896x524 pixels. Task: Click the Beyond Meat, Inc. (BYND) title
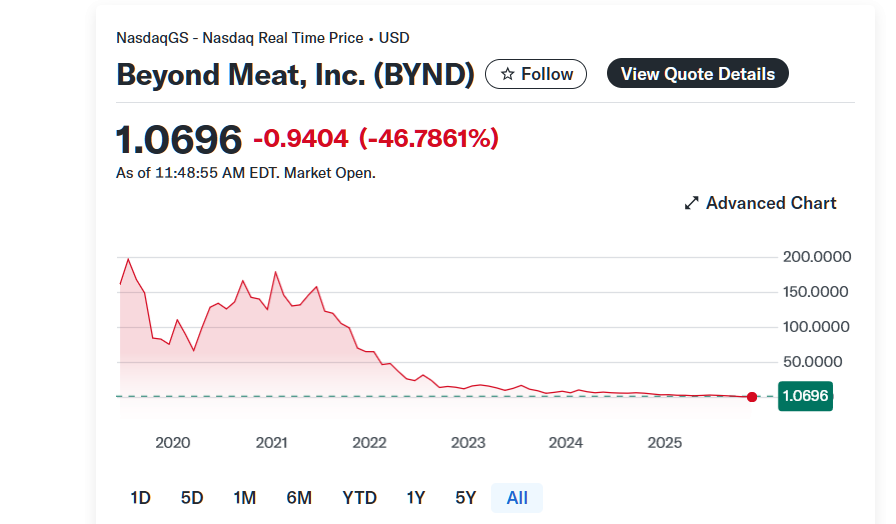point(295,75)
